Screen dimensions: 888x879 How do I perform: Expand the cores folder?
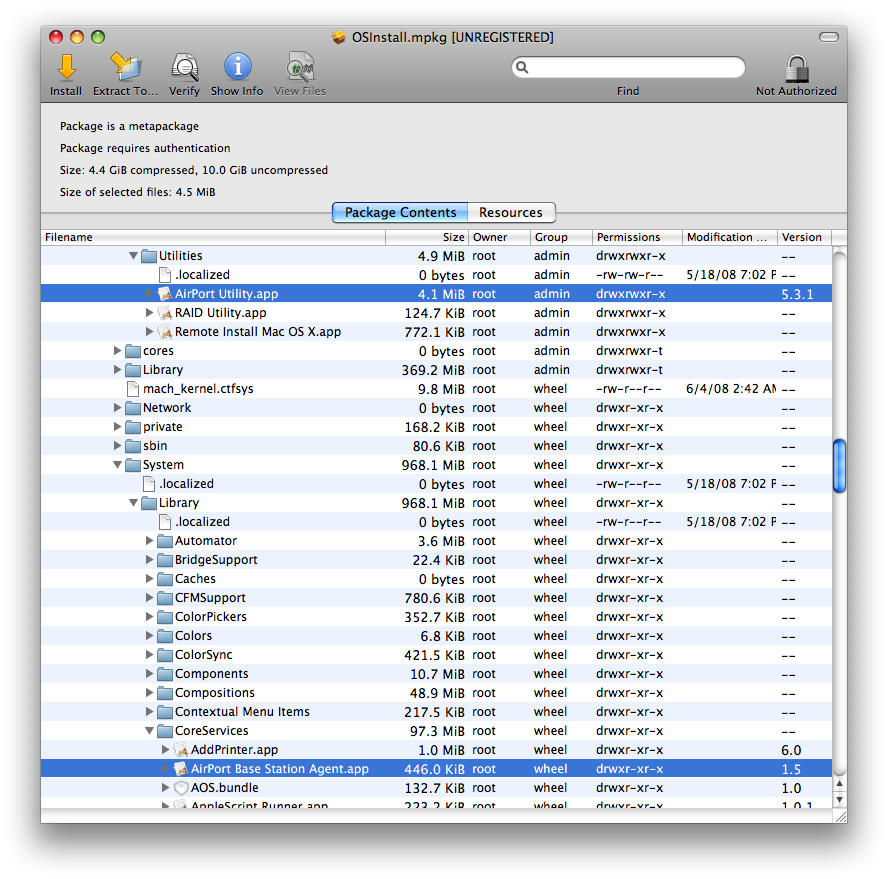tap(117, 351)
